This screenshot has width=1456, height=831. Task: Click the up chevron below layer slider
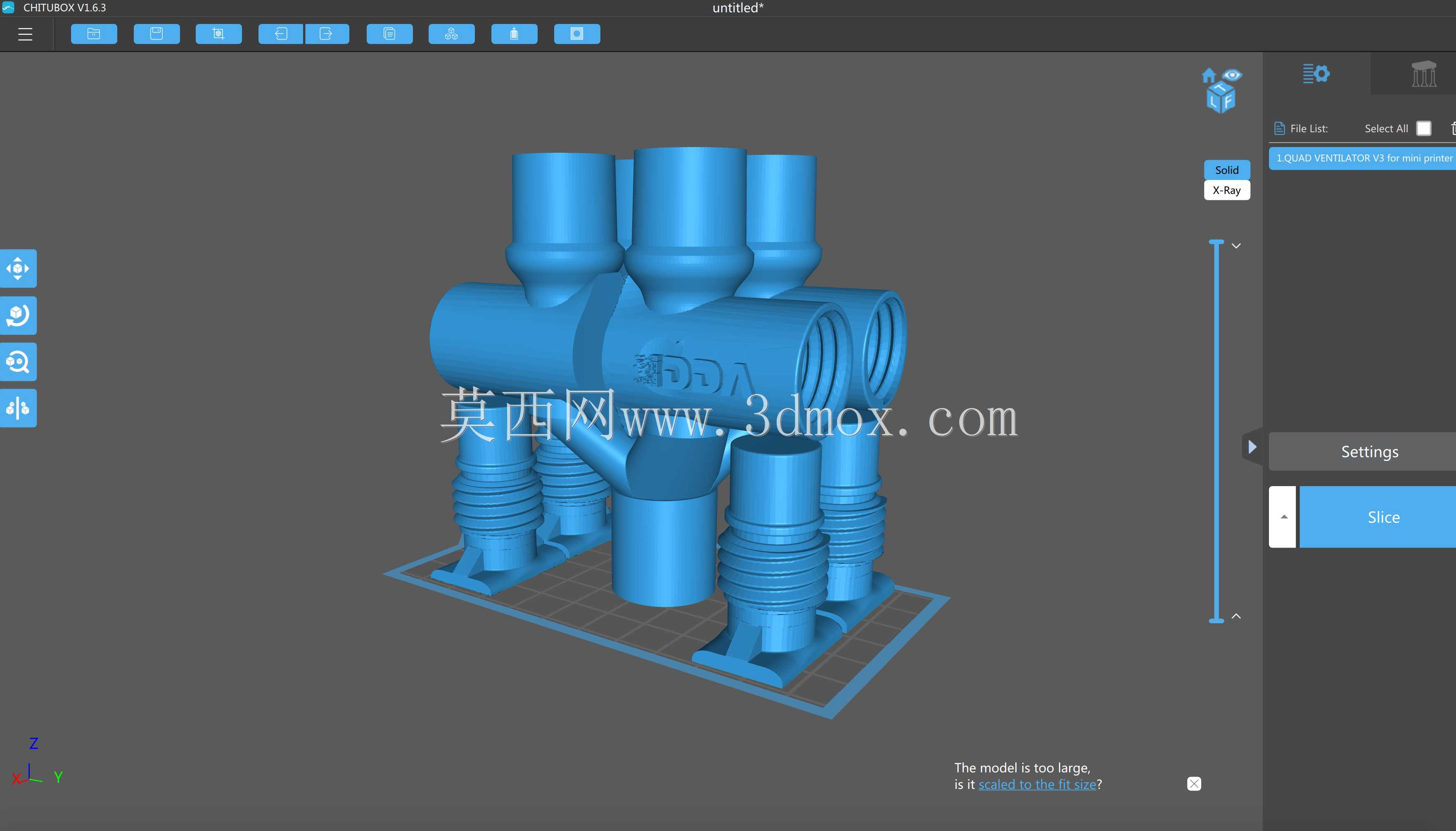pyautogui.click(x=1236, y=616)
